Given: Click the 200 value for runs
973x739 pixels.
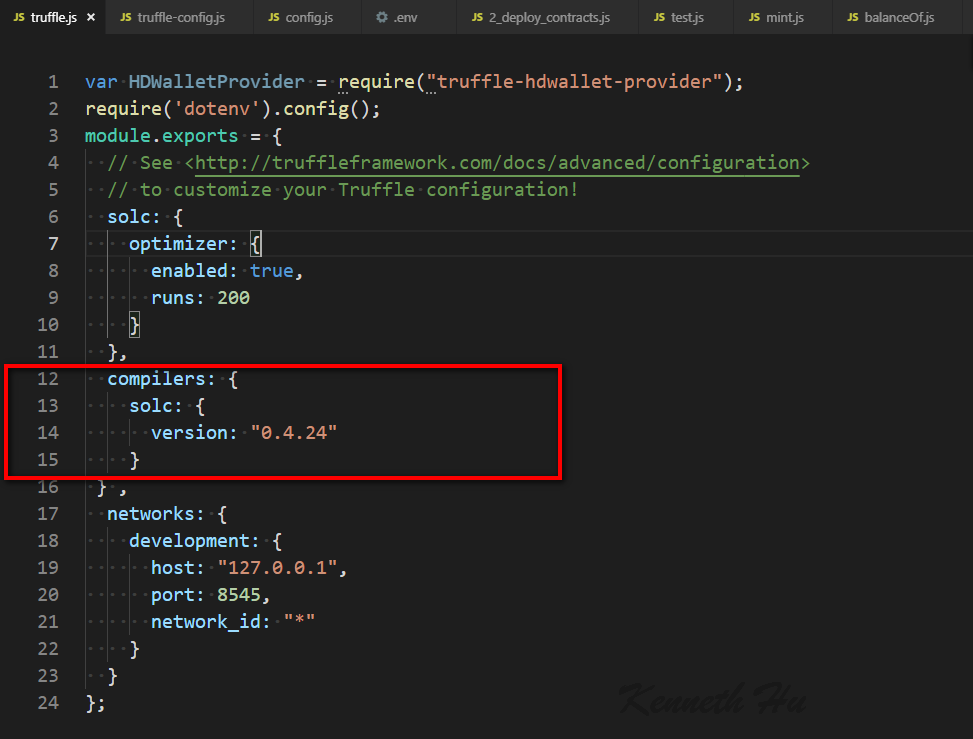Looking at the screenshot, I should tap(233, 298).
